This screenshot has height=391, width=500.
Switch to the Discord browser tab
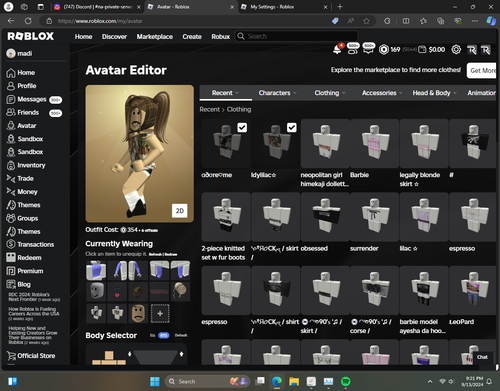97,7
